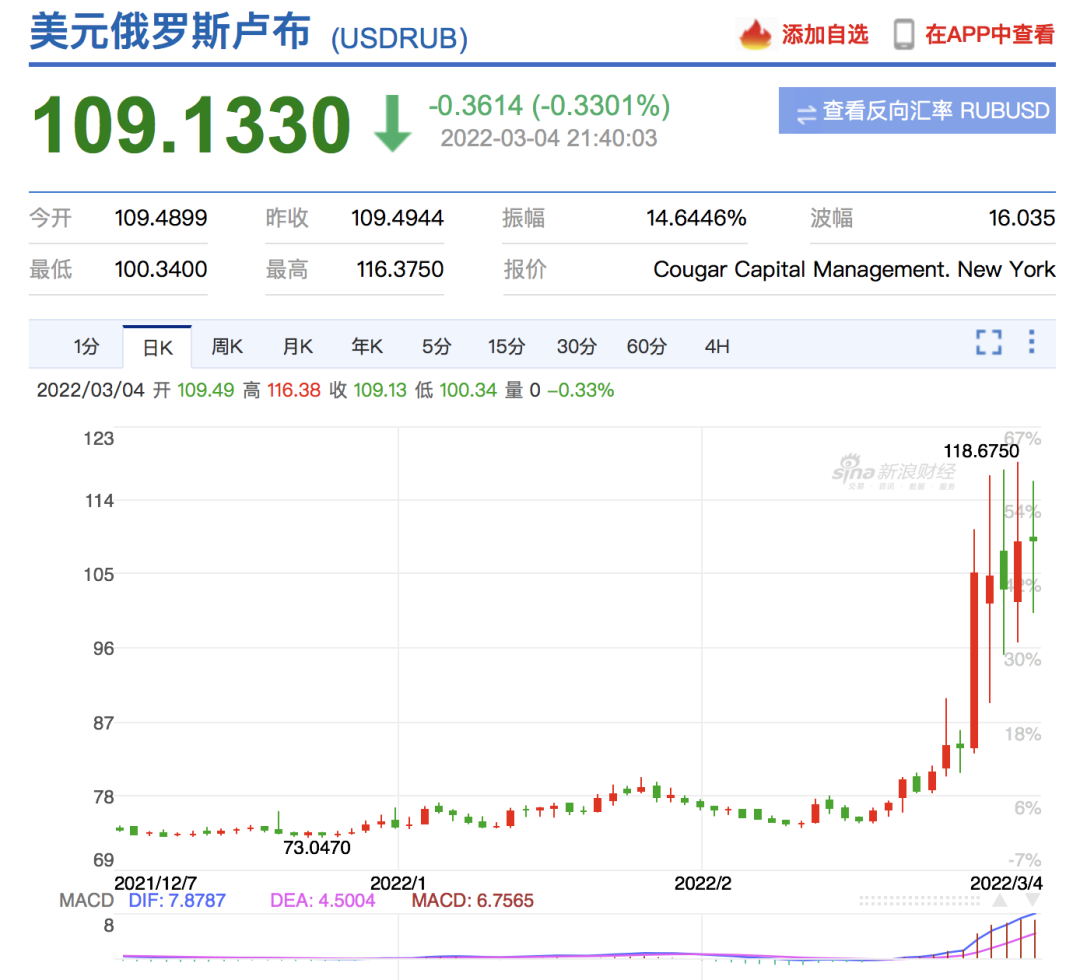Click the tall red candlestick reaching 105
The image size is (1080, 980).
974,660
